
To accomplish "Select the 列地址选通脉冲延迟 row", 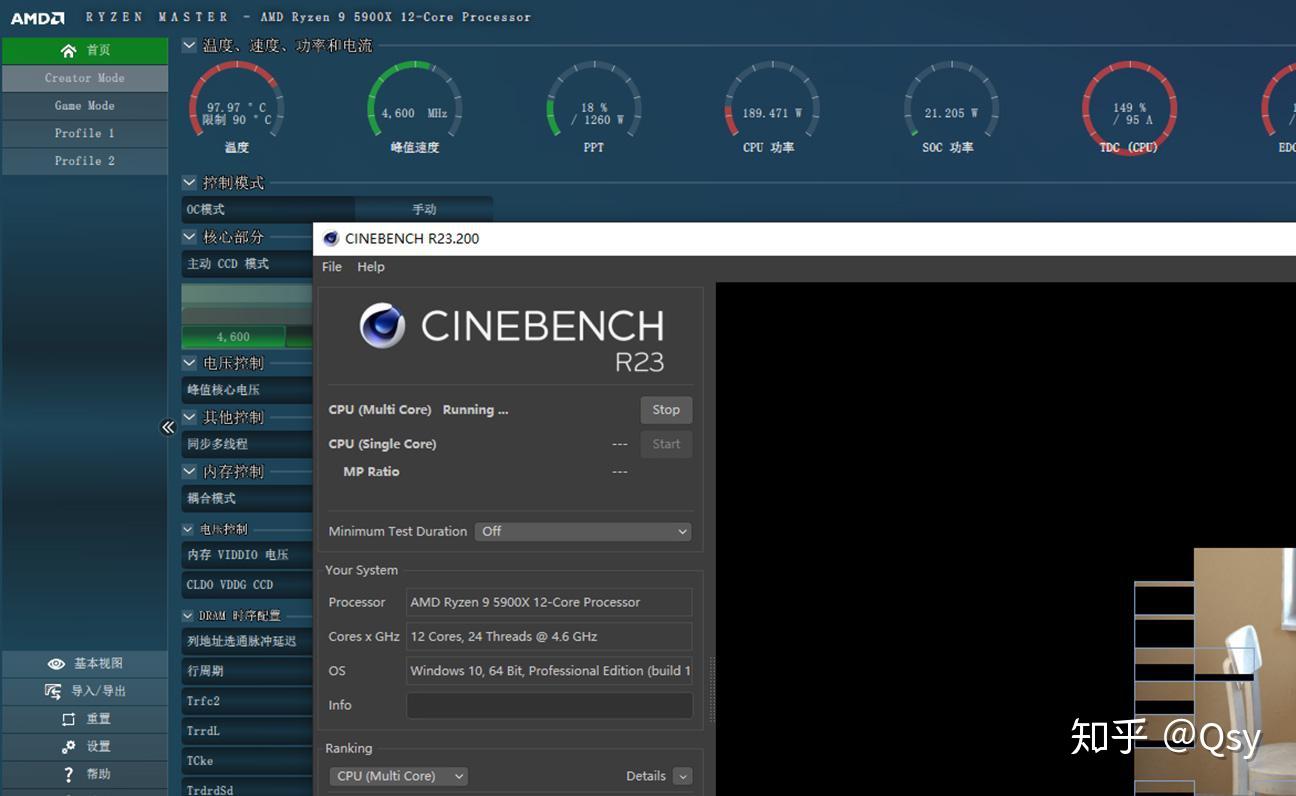I will [x=247, y=641].
